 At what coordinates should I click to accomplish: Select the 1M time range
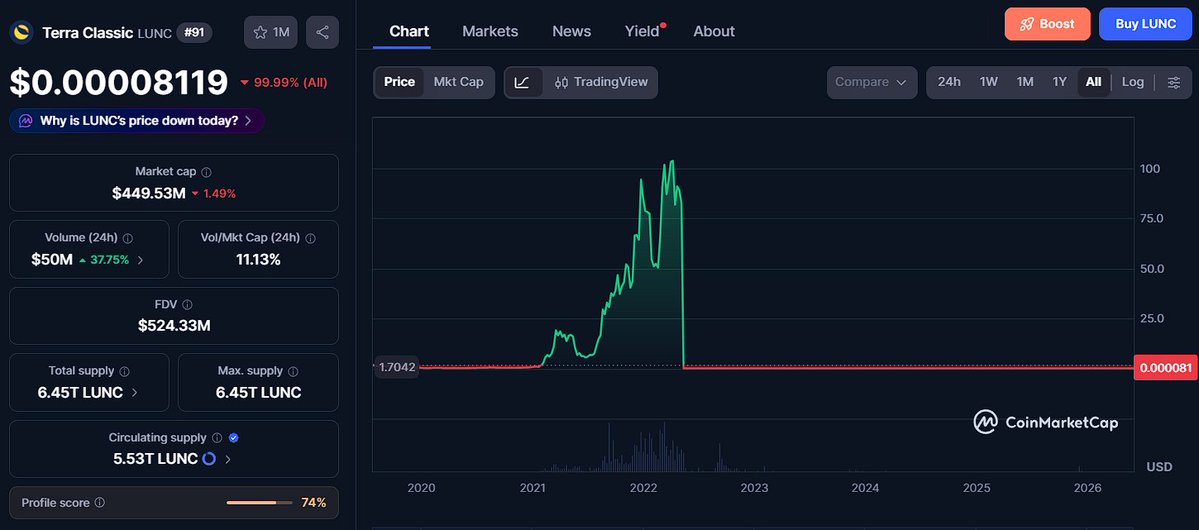click(x=1025, y=82)
